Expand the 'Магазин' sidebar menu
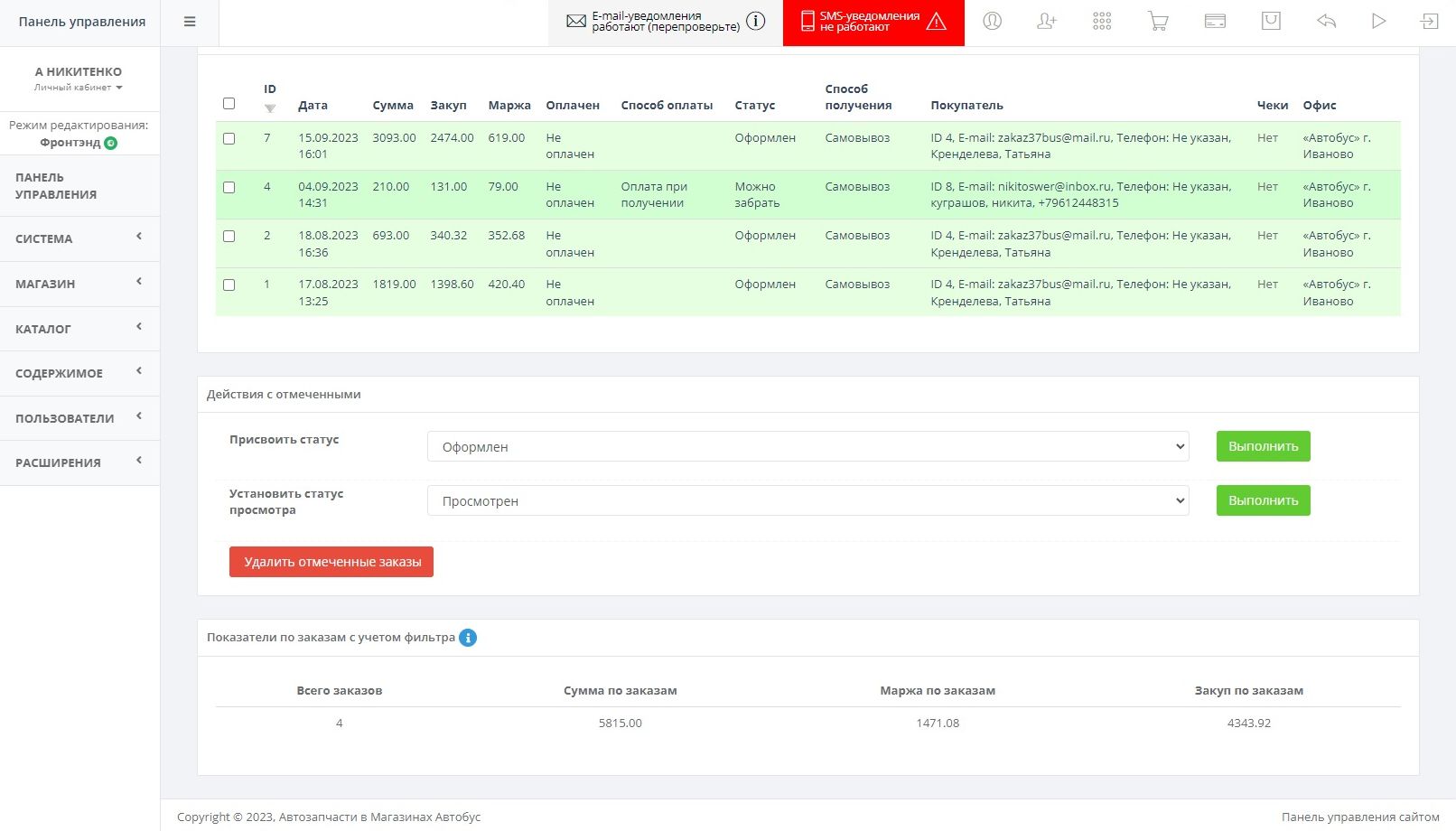1456x831 pixels. [79, 284]
